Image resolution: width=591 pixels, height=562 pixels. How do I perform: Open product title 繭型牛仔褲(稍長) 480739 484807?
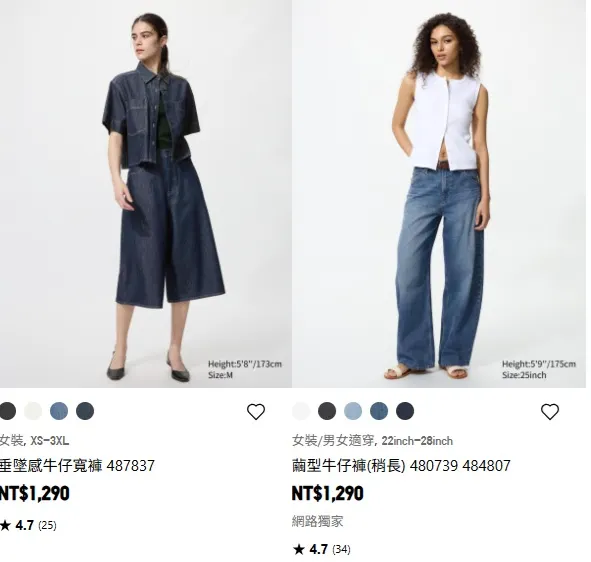[401, 466]
